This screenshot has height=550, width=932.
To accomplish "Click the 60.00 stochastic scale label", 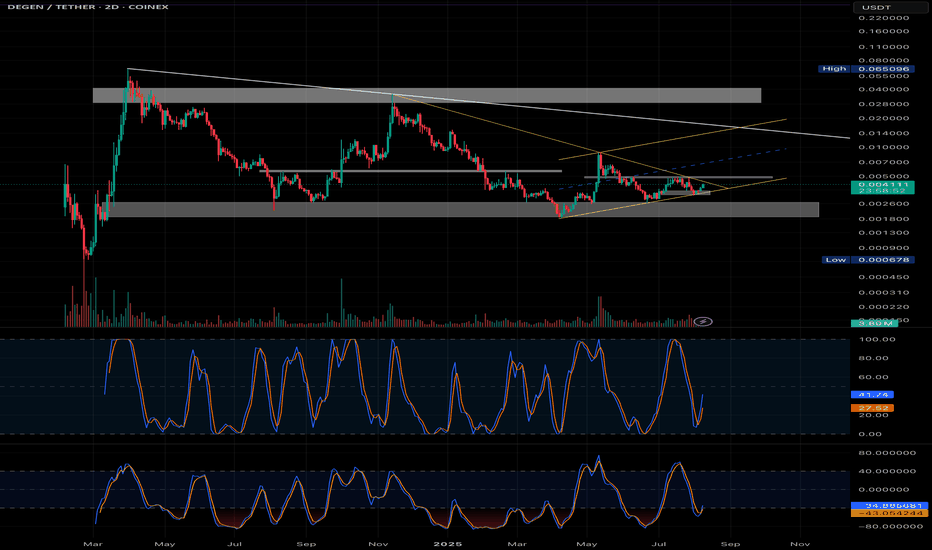I will pyautogui.click(x=874, y=378).
